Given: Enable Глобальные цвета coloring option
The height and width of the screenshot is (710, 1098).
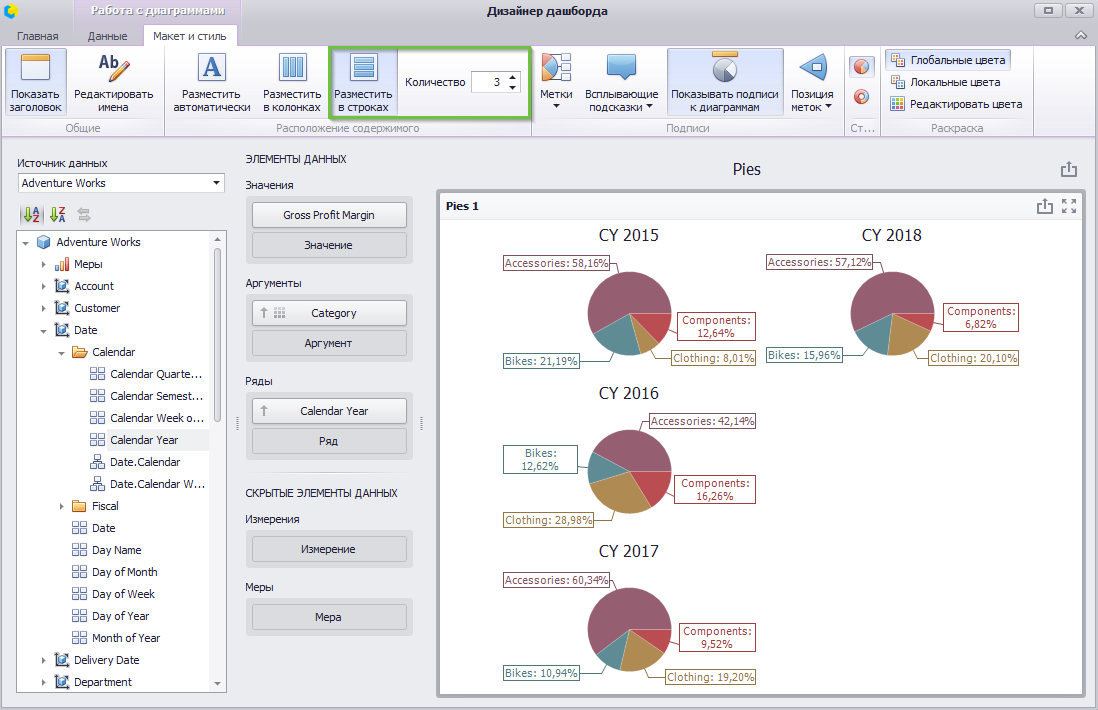Looking at the screenshot, I should pos(948,60).
